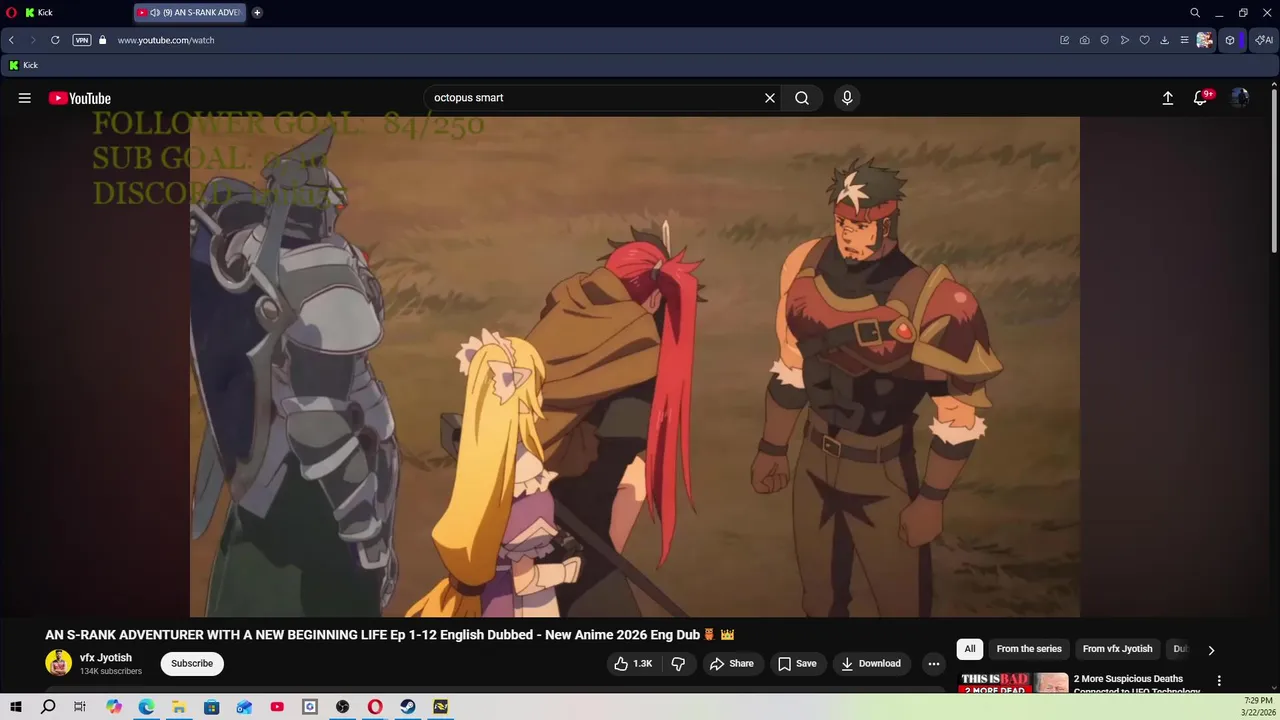Clear the 'octopus smart' search text
This screenshot has width=1280, height=720.
770,98
